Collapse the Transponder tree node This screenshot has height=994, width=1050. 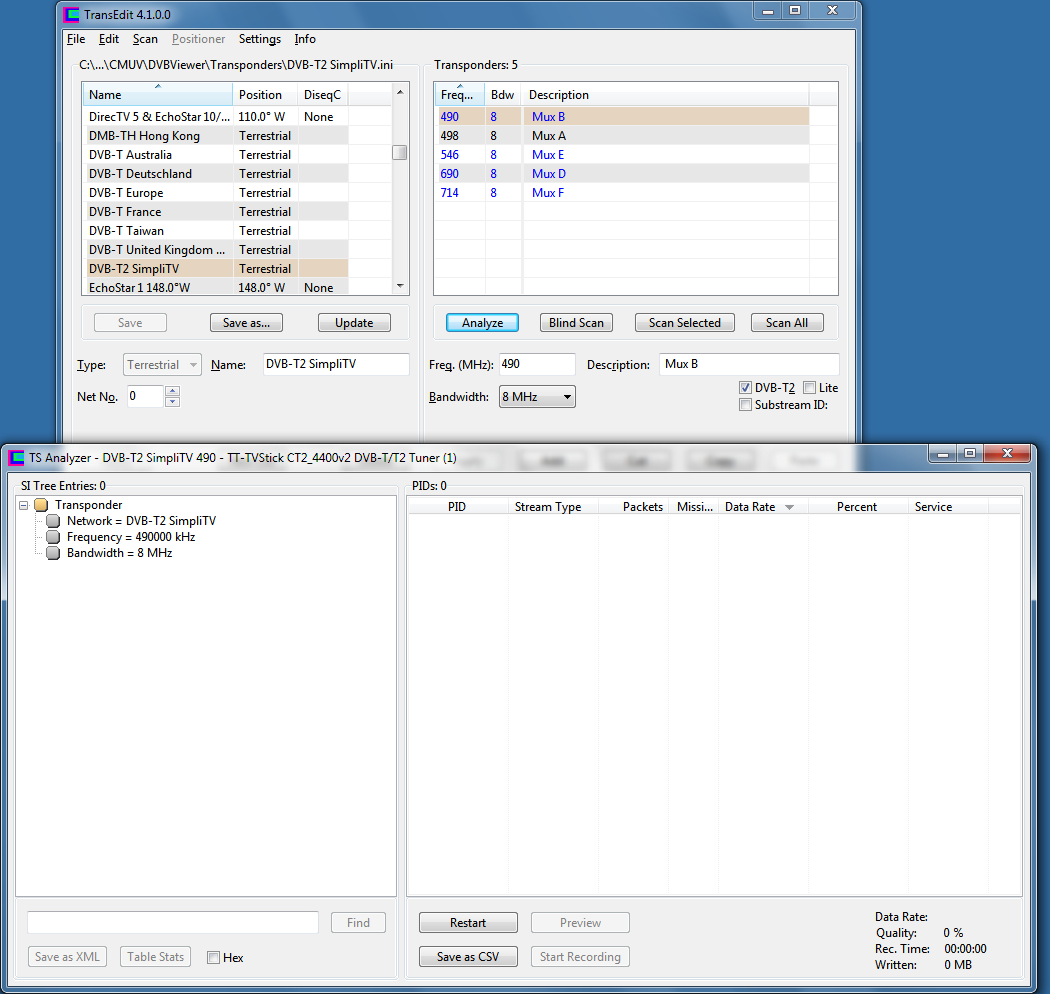(x=24, y=505)
